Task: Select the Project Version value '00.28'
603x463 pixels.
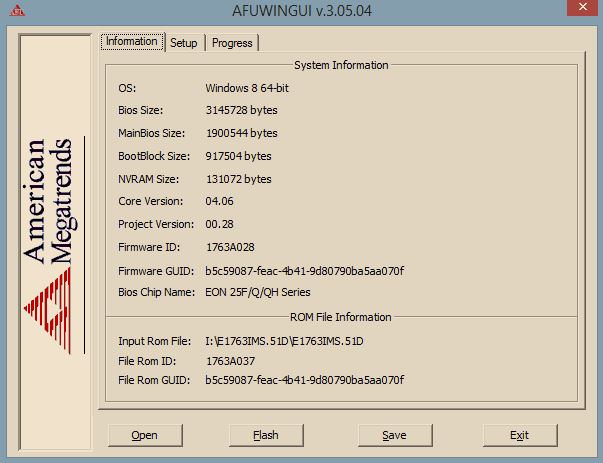Action: click(x=219, y=224)
